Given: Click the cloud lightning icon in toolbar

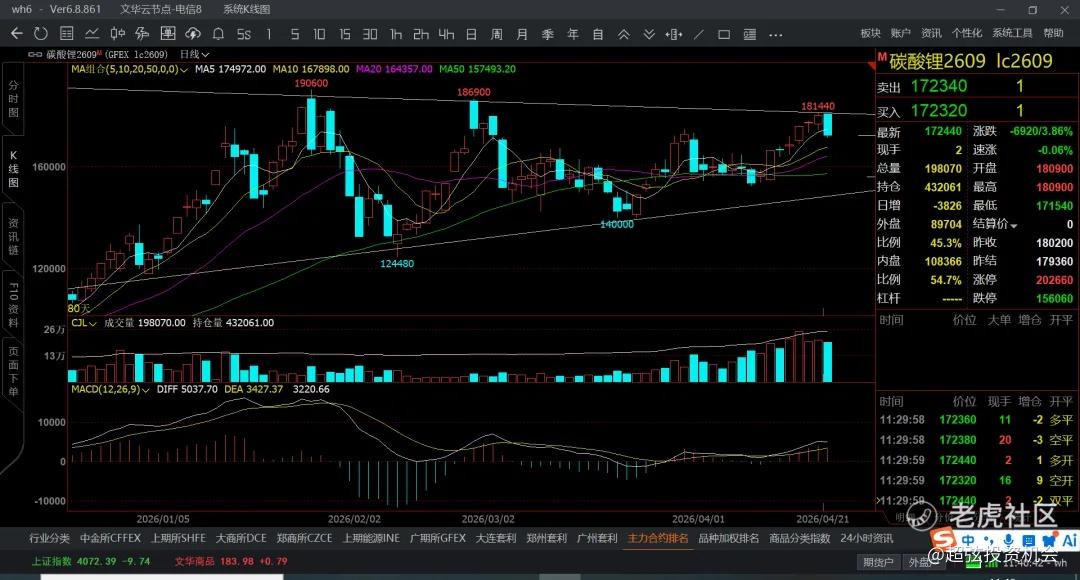Looking at the screenshot, I should 193,34.
